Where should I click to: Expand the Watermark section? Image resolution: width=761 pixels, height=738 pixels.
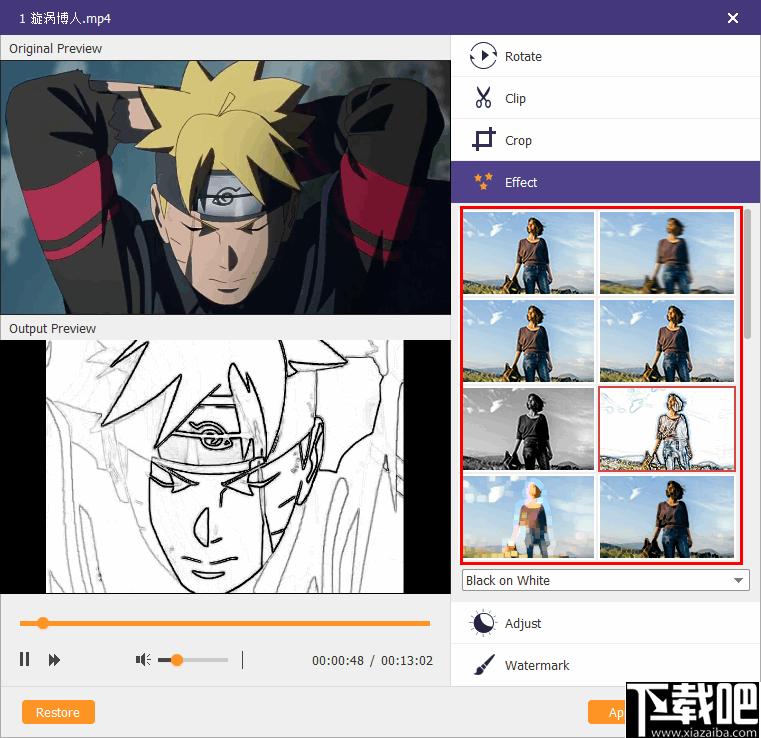[605, 665]
